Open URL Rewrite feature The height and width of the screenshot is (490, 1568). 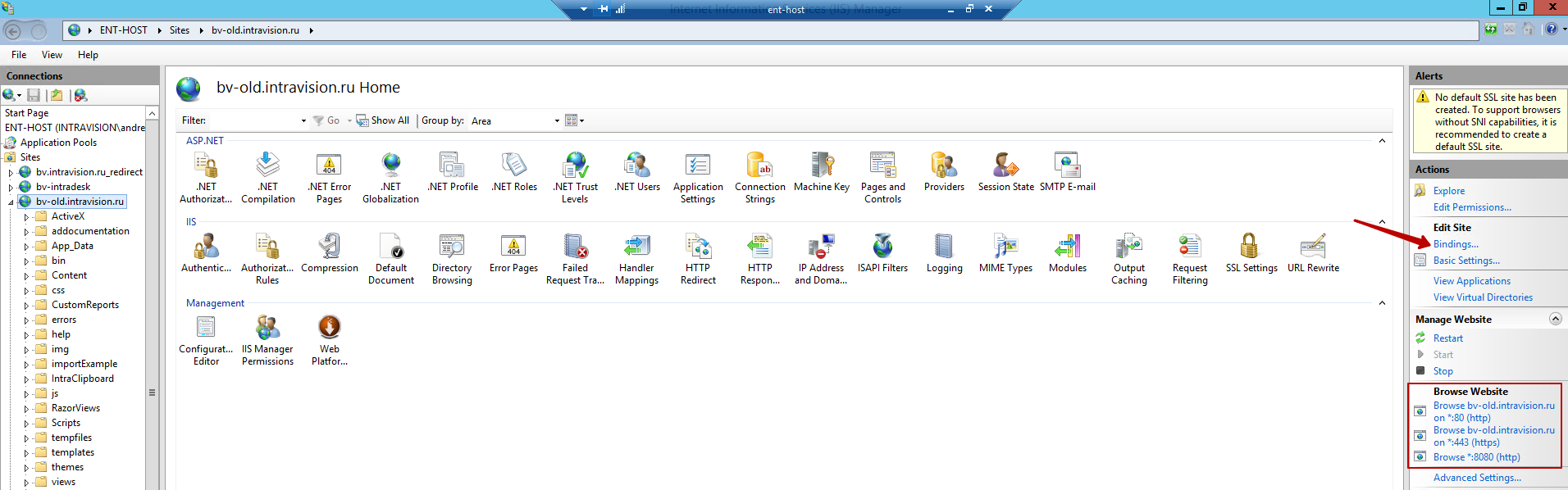click(x=1313, y=253)
